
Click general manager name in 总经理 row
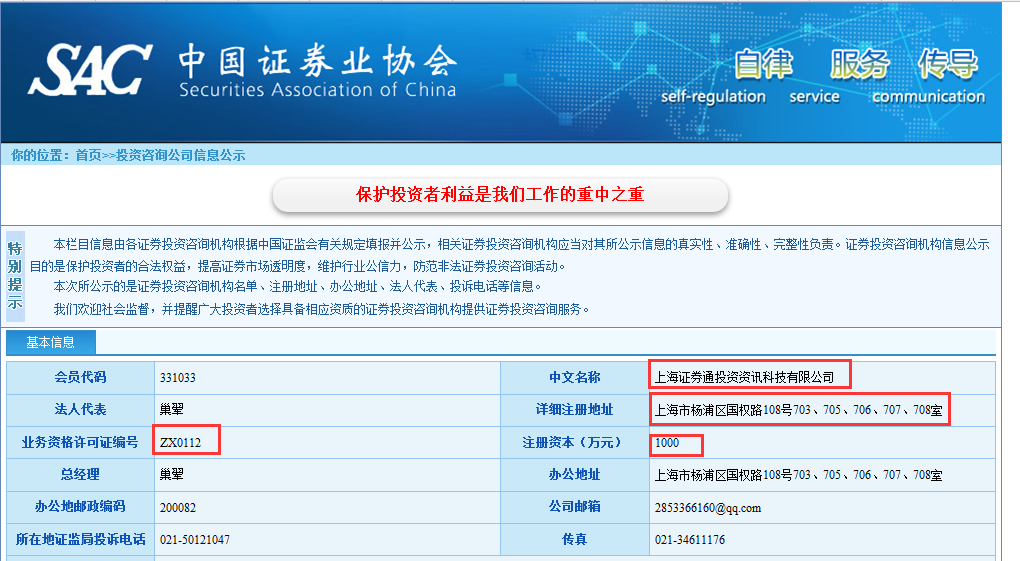[172, 474]
